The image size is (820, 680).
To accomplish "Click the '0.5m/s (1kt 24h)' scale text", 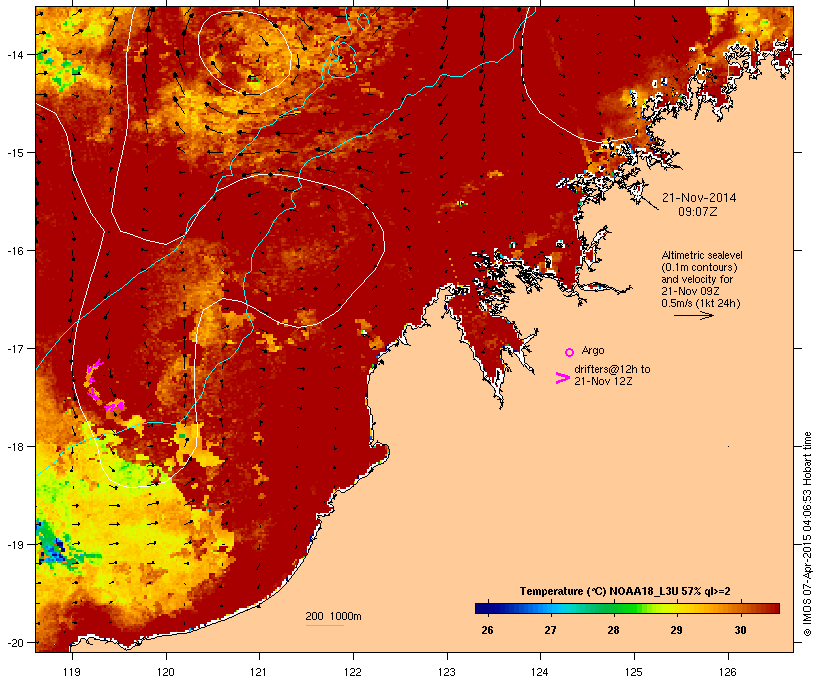I will [701, 303].
